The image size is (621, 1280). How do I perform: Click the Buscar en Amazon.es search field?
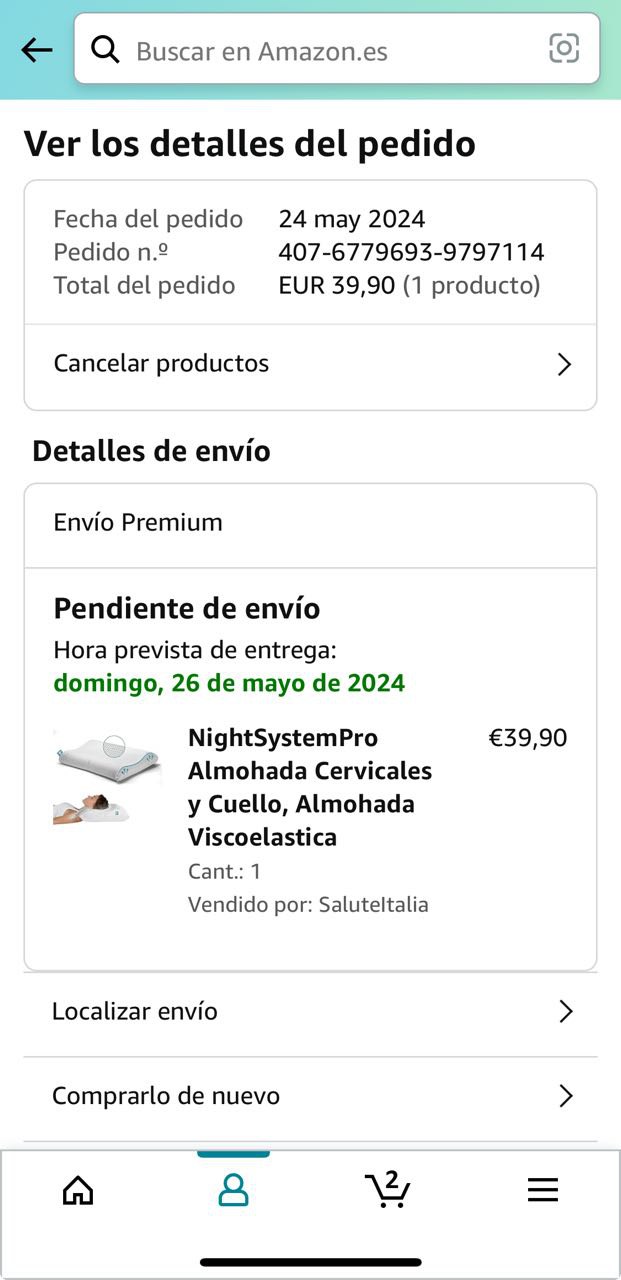coord(330,50)
